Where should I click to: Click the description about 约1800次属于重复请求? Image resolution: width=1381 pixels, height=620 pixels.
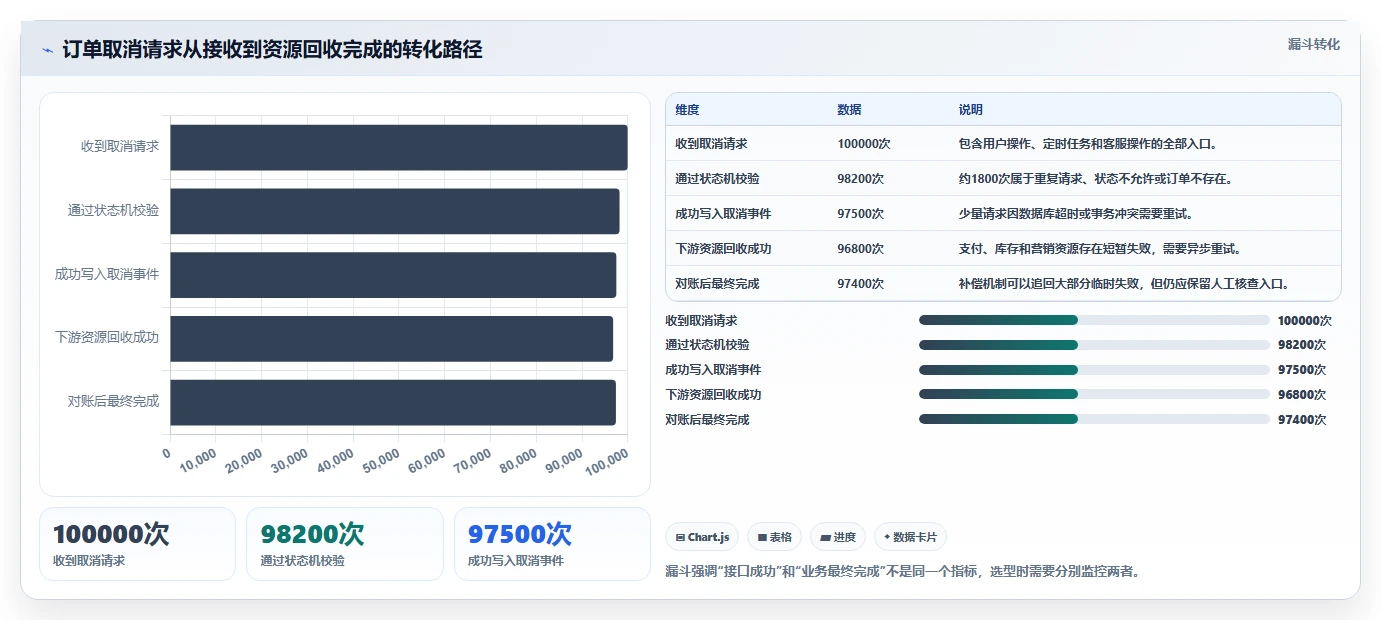[x=1096, y=179]
